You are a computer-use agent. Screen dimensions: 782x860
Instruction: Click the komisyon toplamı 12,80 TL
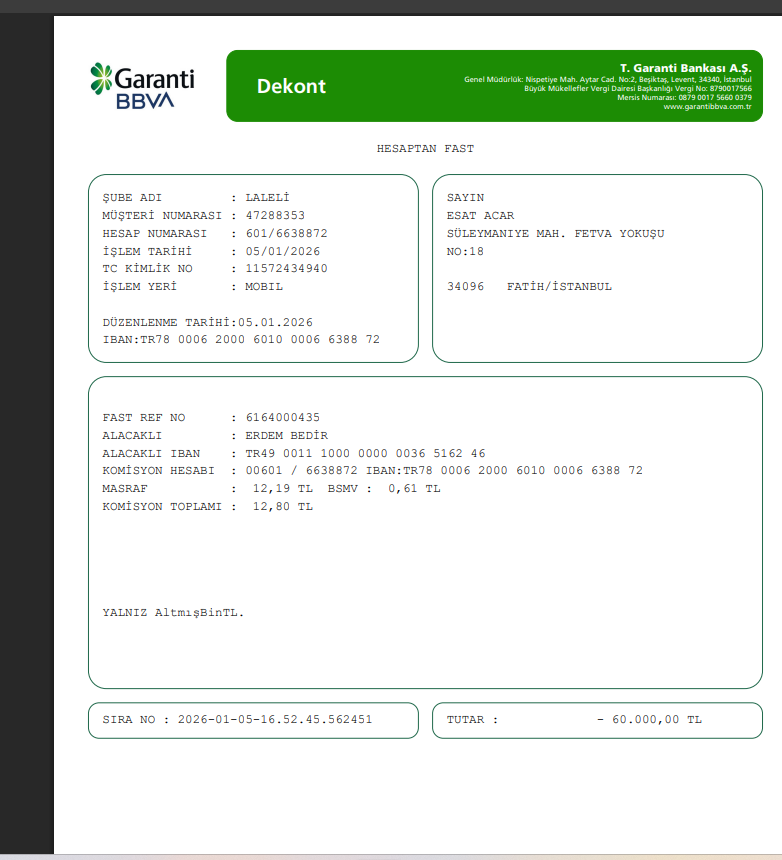pyautogui.click(x=282, y=507)
